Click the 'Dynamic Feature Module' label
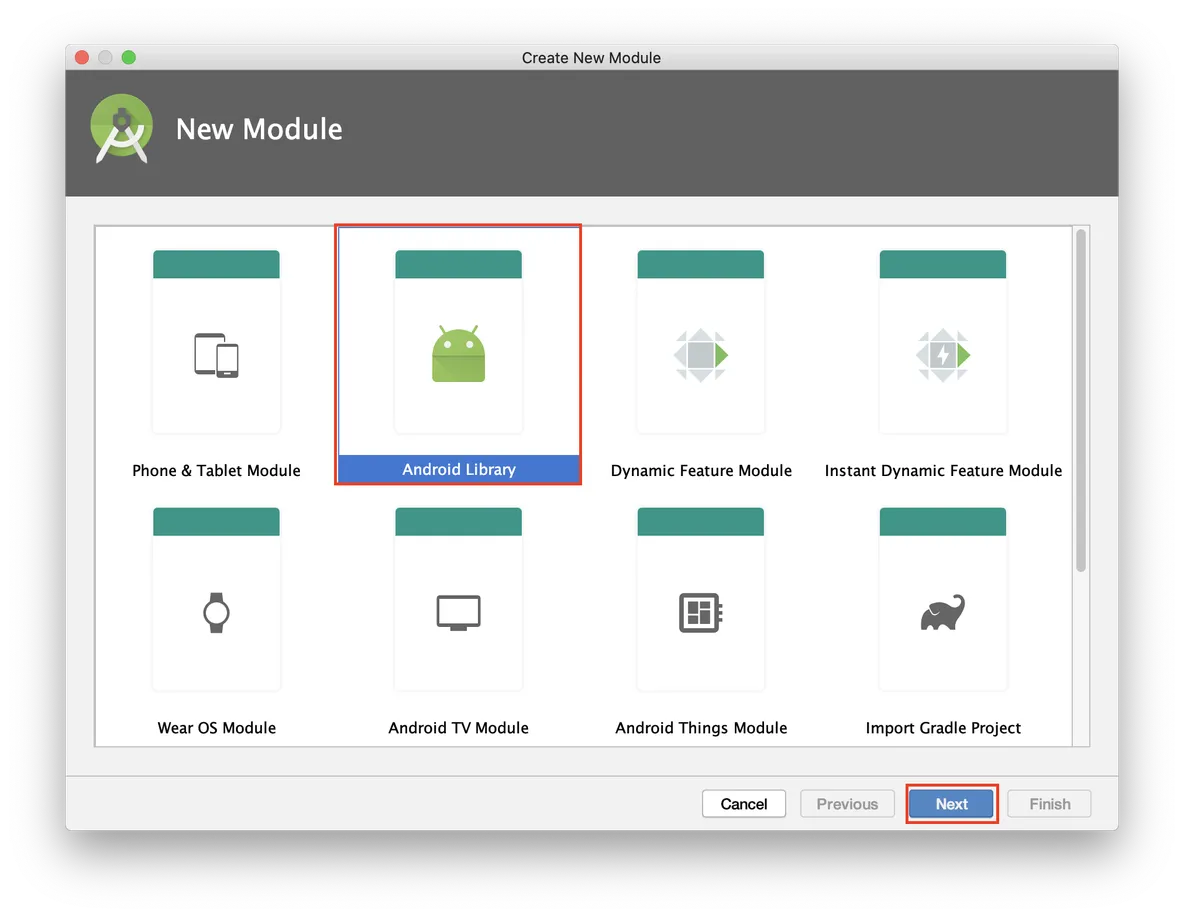This screenshot has height=917, width=1184. [x=701, y=471]
